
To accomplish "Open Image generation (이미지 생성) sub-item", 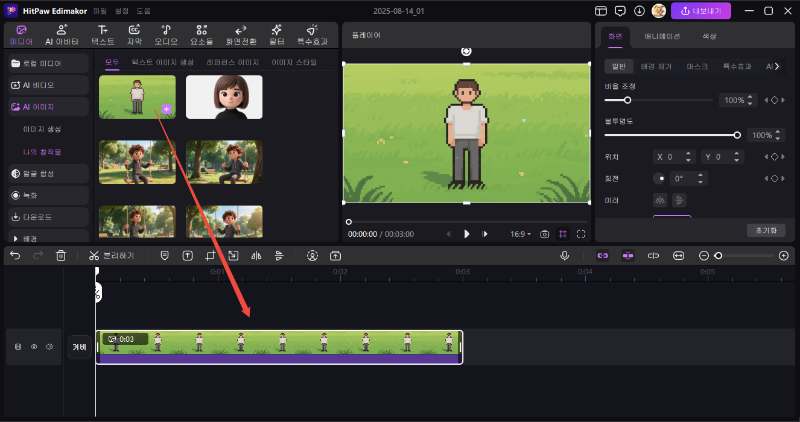I will (42, 130).
